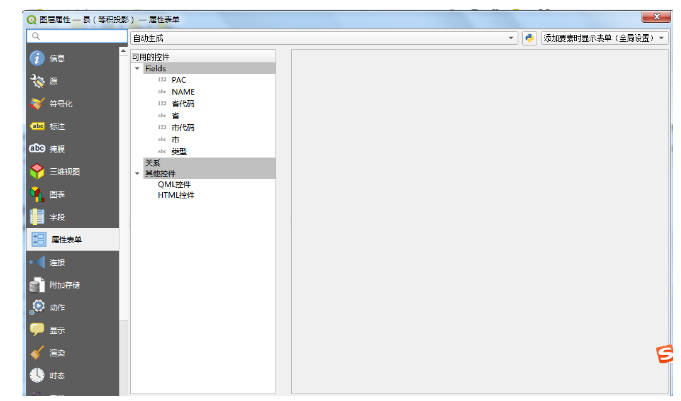Open the 自动生成 form layout dropdown

[324, 38]
